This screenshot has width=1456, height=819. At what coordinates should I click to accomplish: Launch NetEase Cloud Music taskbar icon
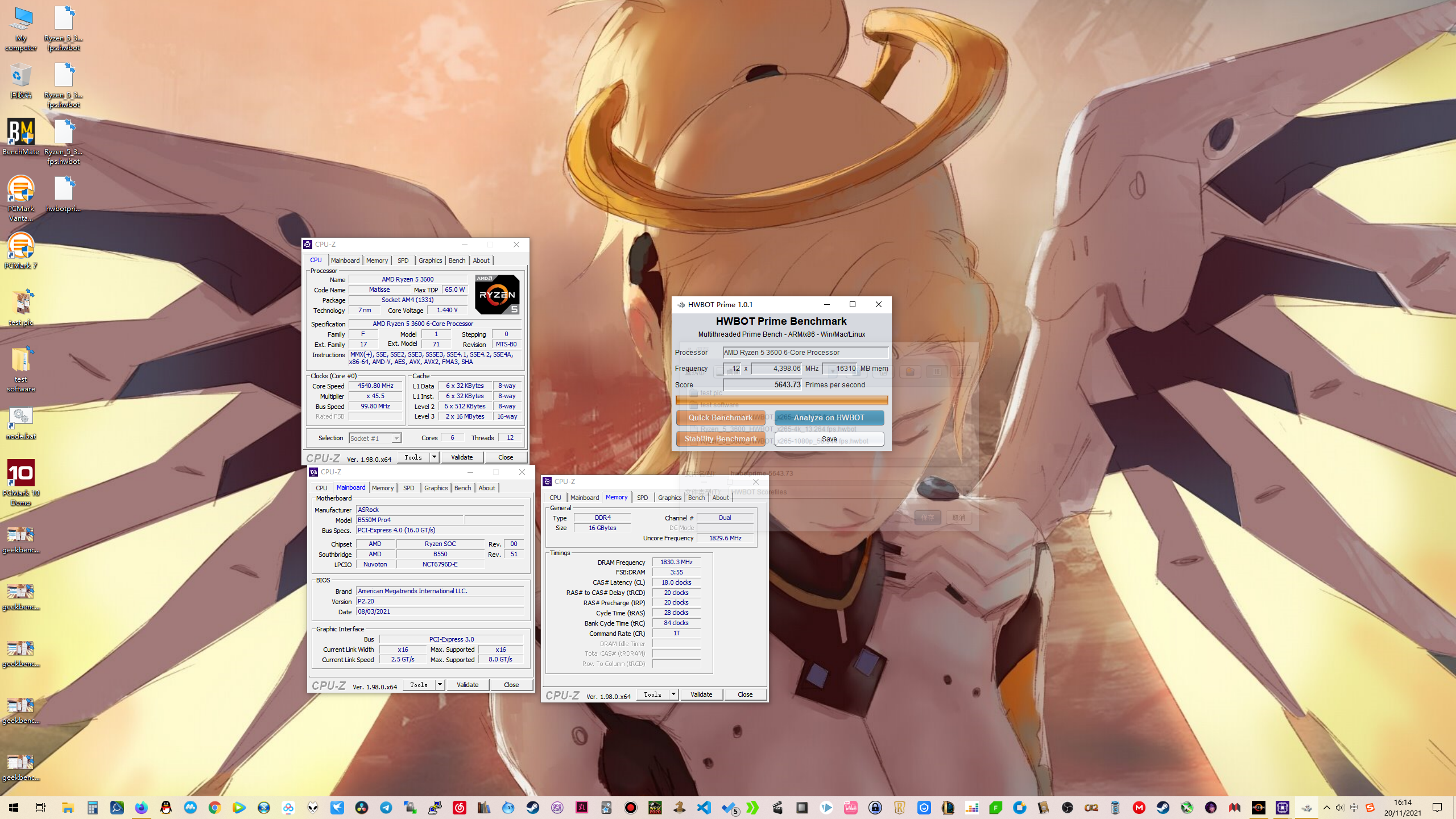pyautogui.click(x=459, y=808)
